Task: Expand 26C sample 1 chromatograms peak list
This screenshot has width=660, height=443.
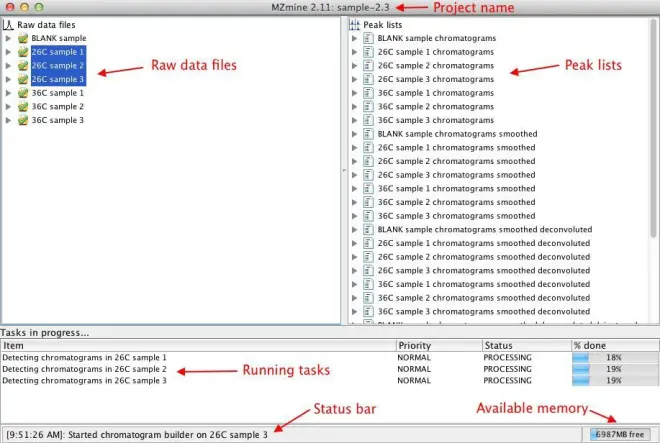Action: [x=354, y=52]
